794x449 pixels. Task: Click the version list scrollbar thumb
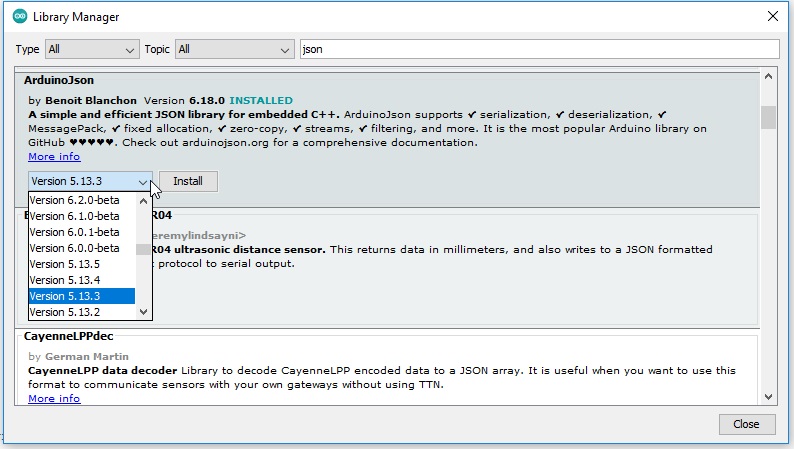click(143, 249)
